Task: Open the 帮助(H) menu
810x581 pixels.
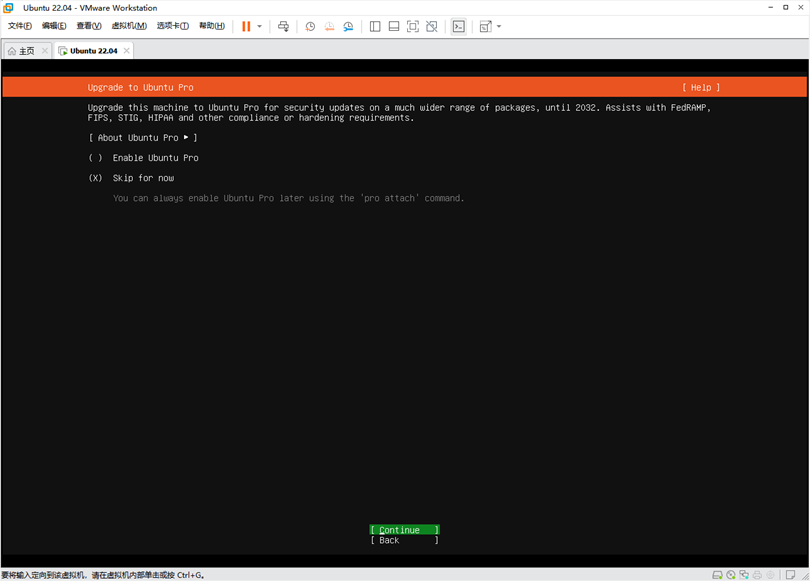Action: click(x=212, y=26)
